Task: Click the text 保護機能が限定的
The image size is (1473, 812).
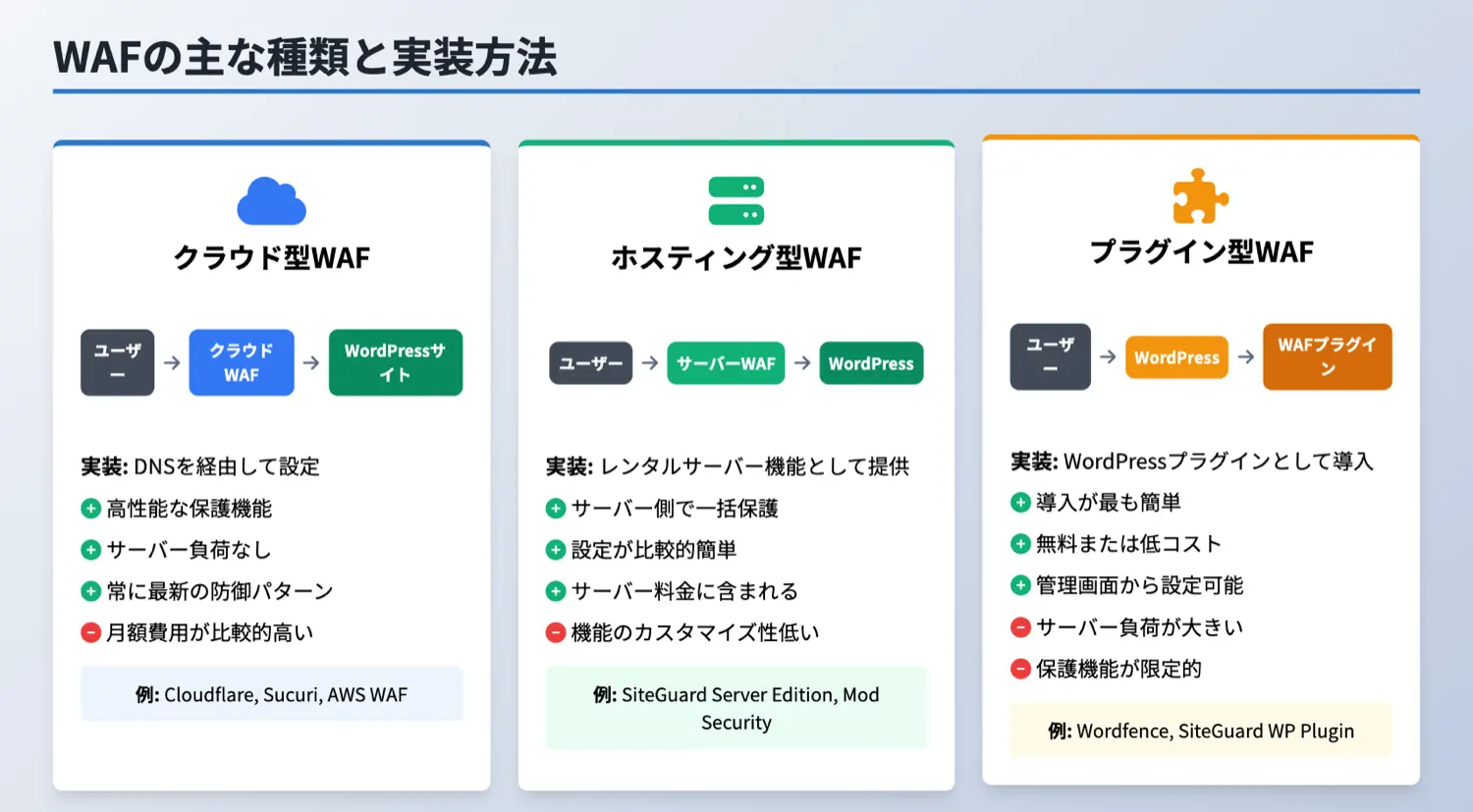Action: pos(1118,669)
